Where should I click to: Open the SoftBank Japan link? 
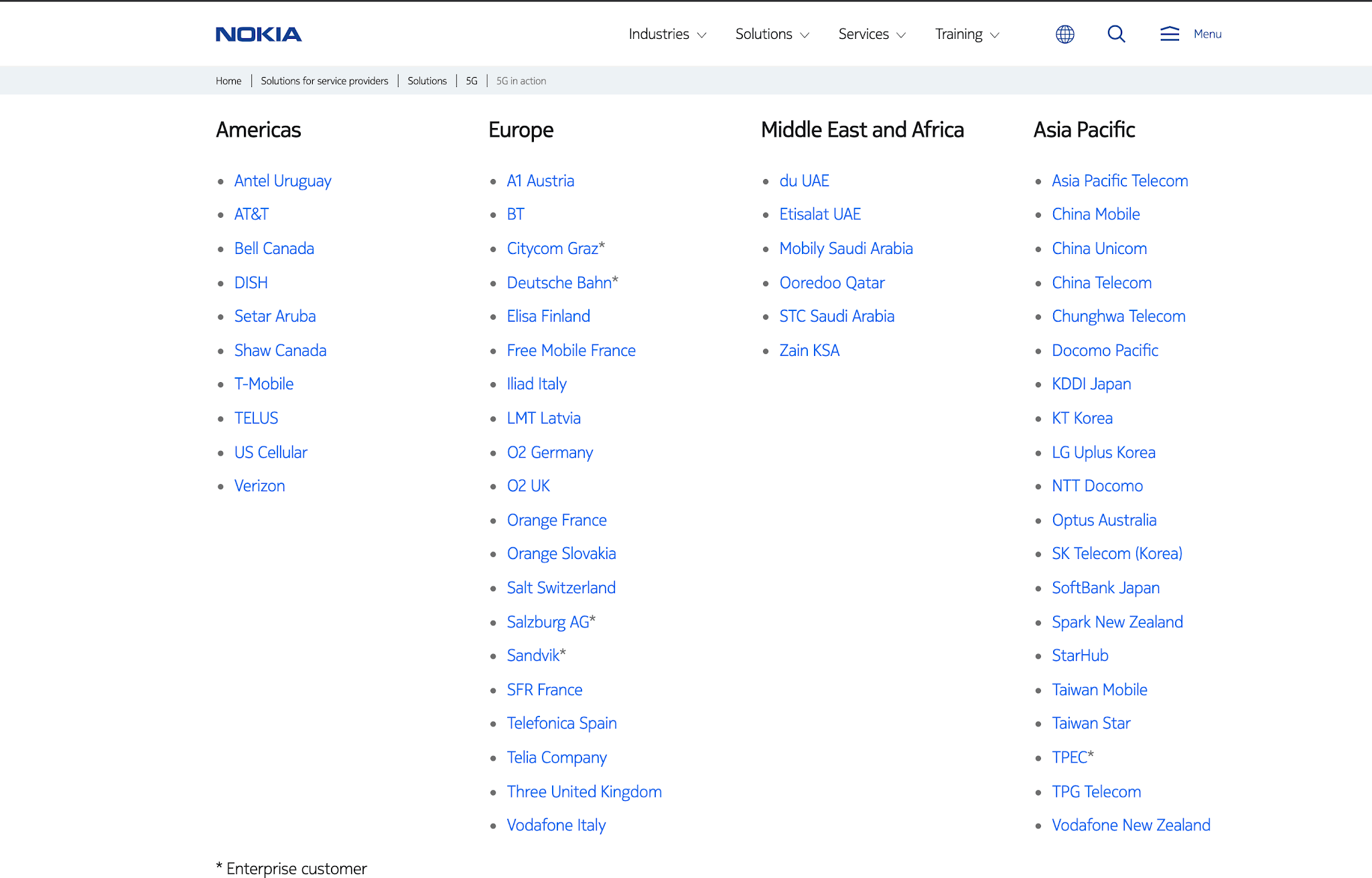point(1105,587)
